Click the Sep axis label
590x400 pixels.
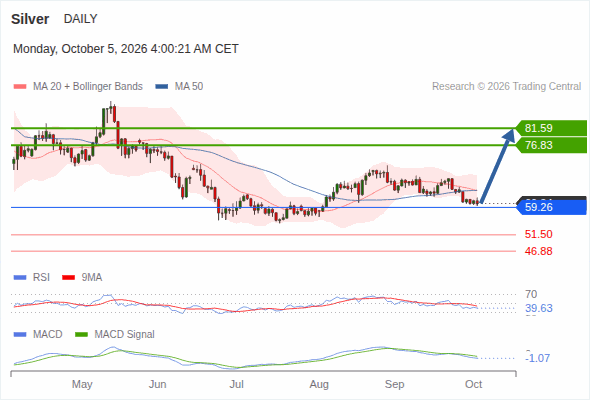click(x=394, y=385)
